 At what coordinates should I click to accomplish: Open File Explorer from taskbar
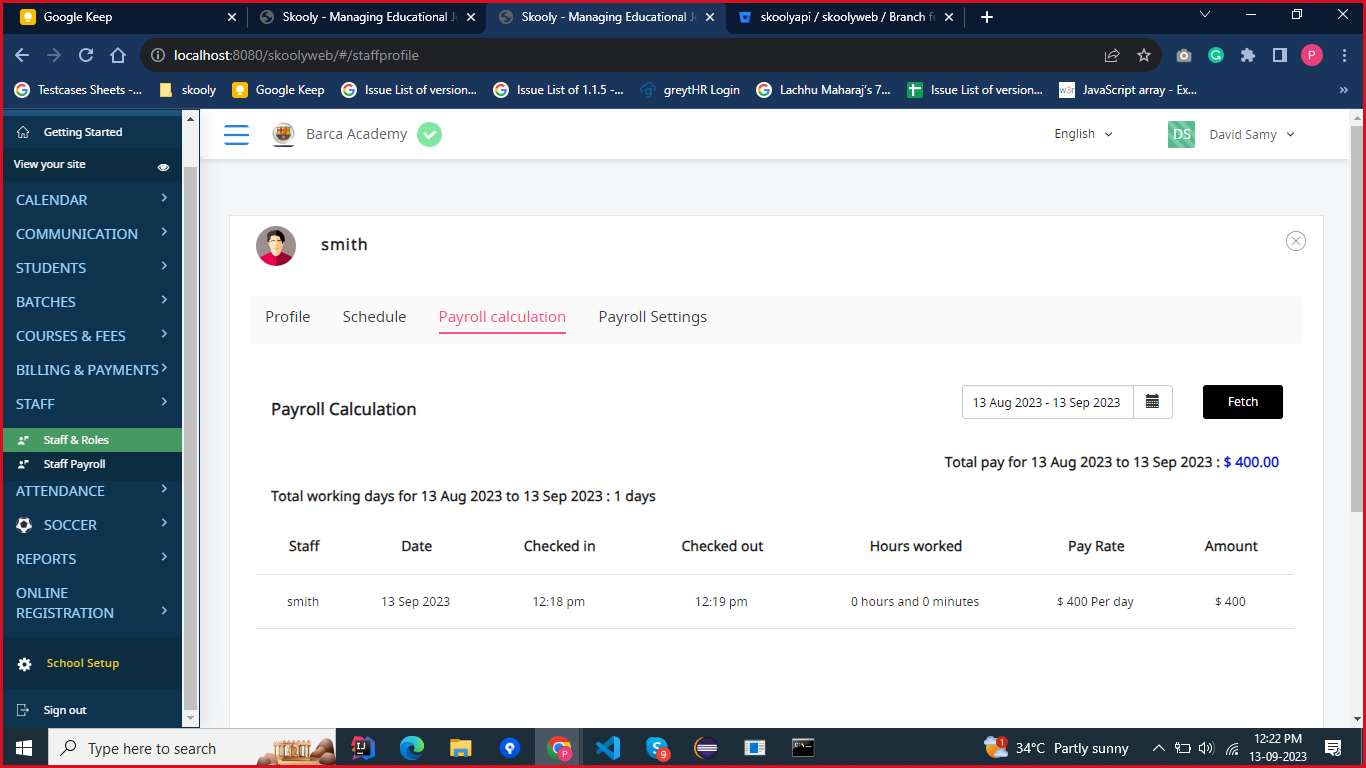[x=460, y=748]
